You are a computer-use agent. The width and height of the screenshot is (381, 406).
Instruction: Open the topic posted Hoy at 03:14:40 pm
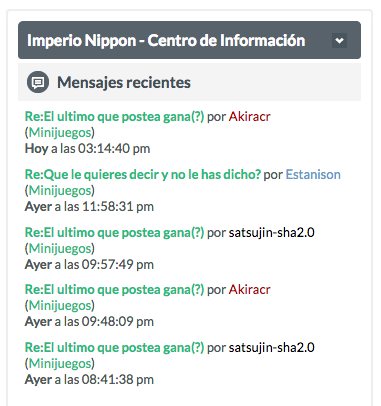[114, 117]
